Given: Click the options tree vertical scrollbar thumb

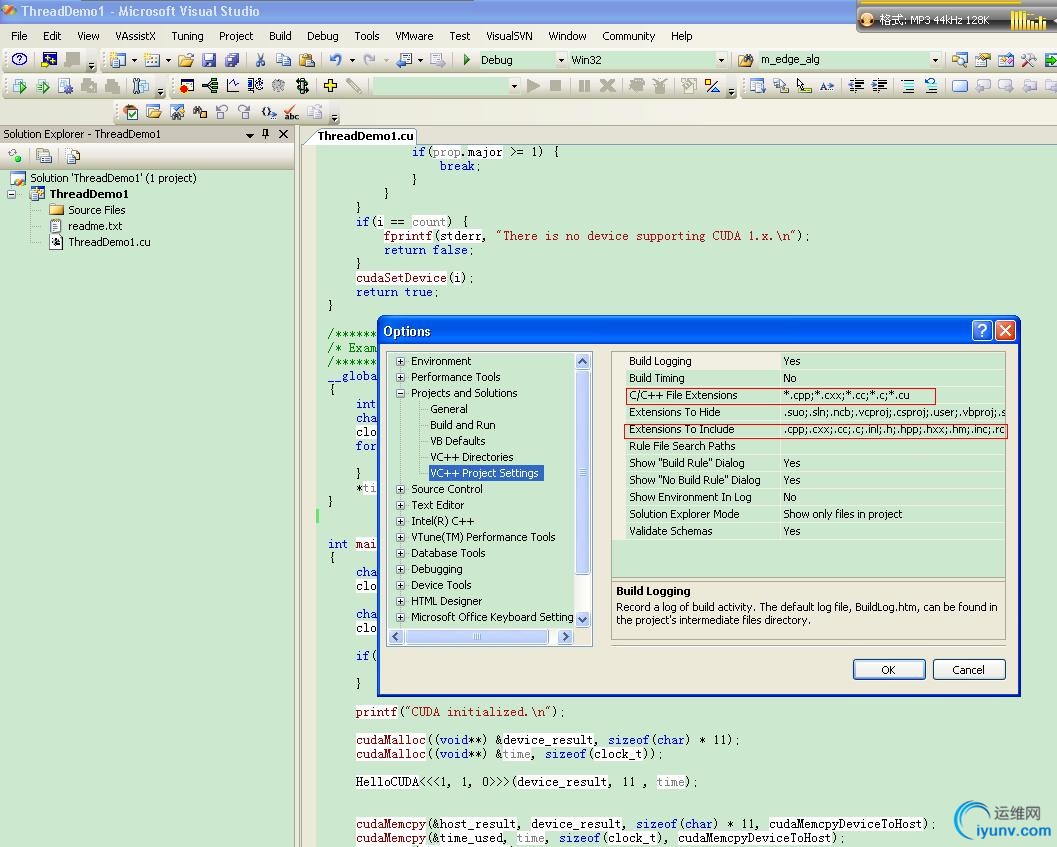Looking at the screenshot, I should [582, 472].
